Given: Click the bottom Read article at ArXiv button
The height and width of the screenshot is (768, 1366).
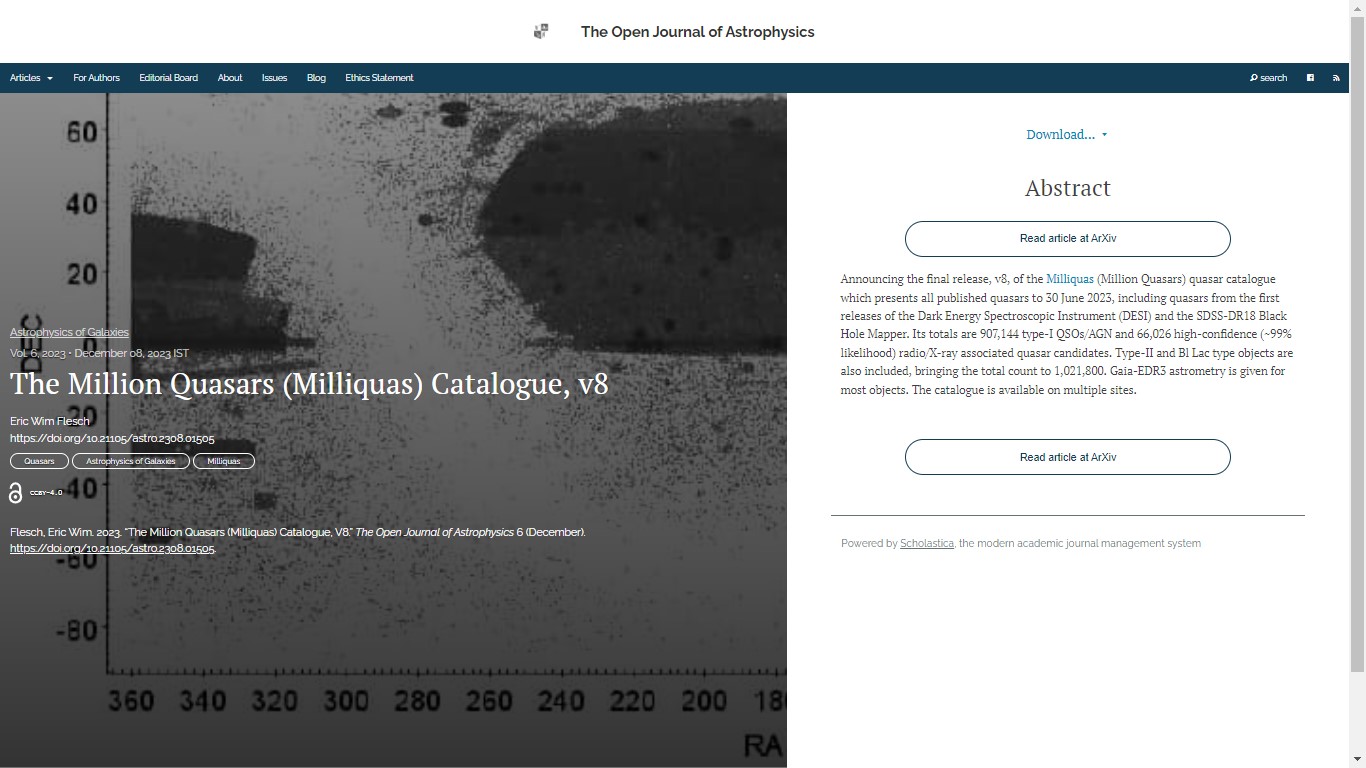Looking at the screenshot, I should (1067, 457).
